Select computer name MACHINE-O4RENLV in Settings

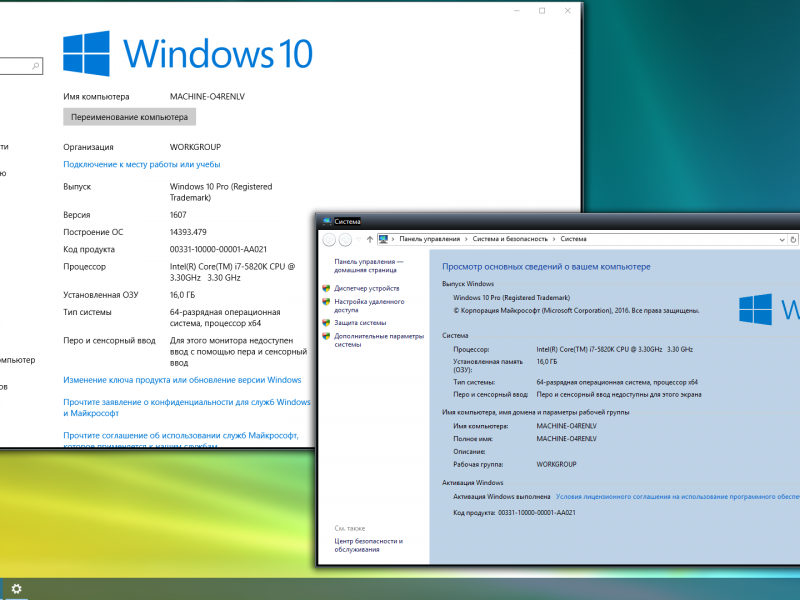207,96
